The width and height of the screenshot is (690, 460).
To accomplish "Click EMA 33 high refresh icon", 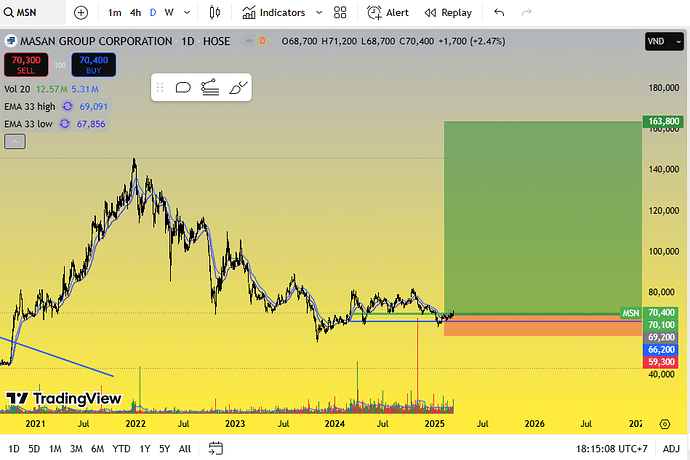I will click(67, 107).
